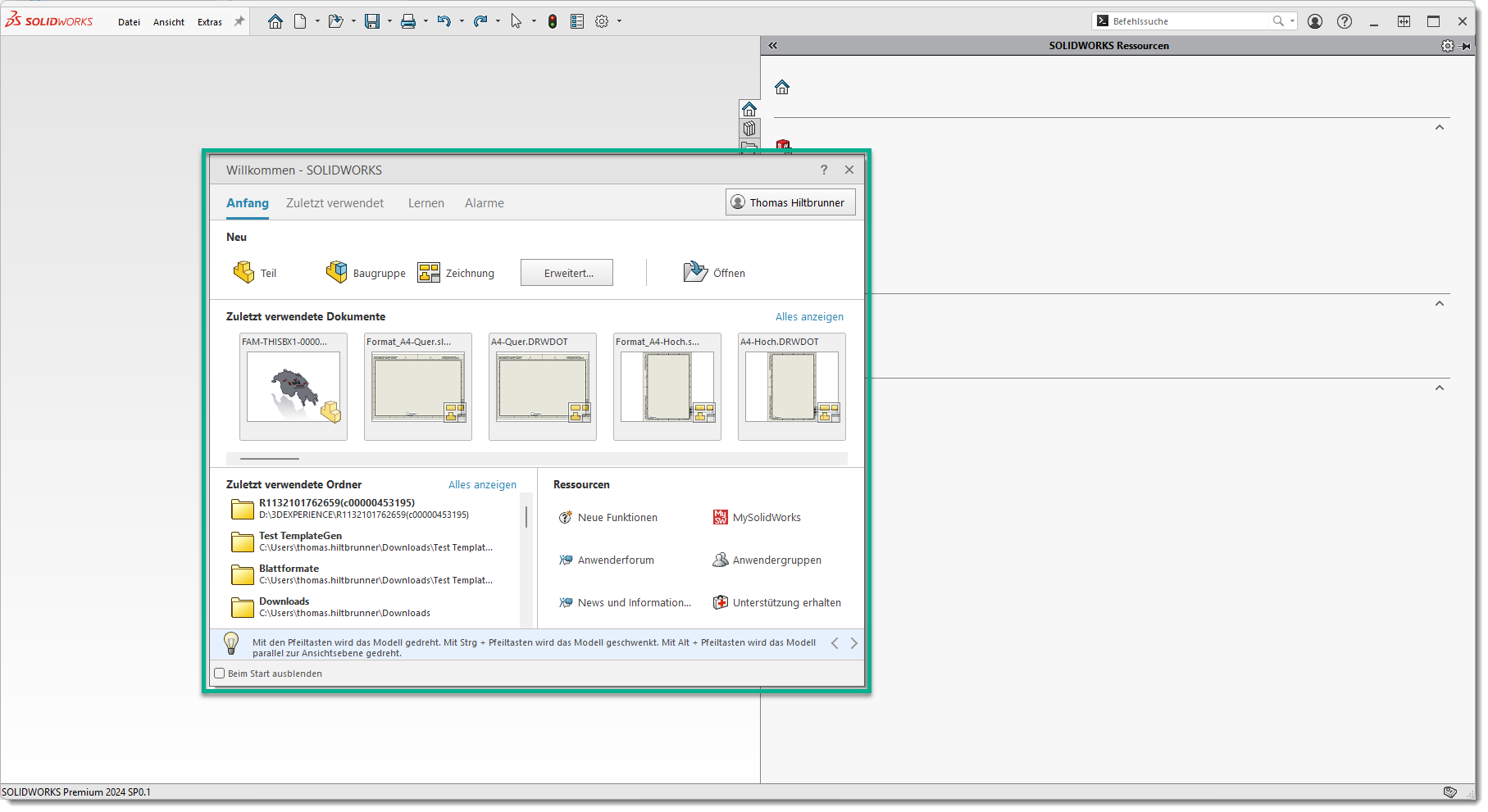Click the Undo arrow icon
Viewport: 1488px width, 812px height.
[x=444, y=22]
